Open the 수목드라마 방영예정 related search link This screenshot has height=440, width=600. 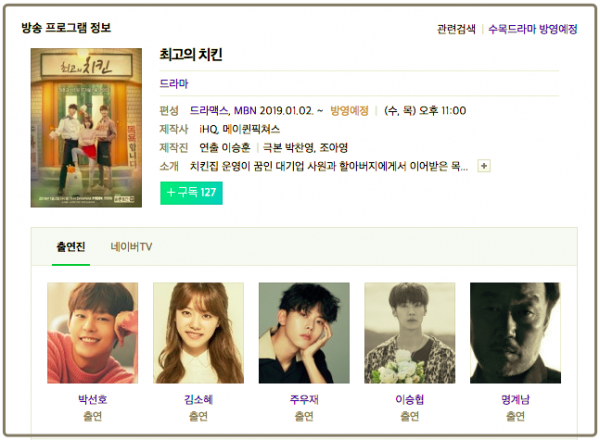coord(533,29)
